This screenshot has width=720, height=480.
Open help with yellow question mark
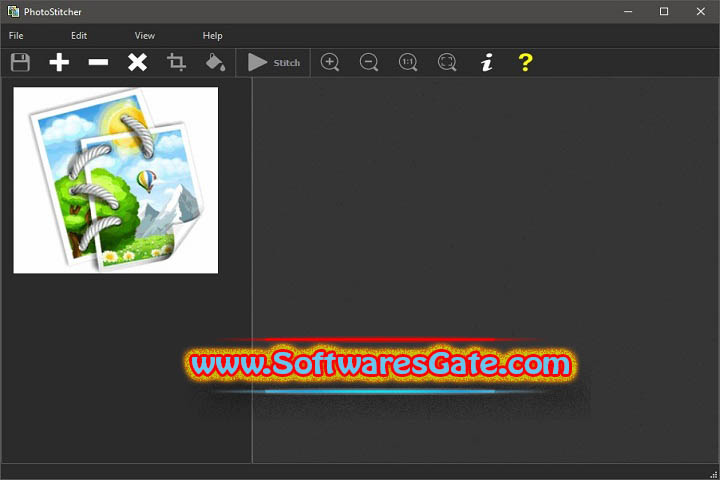tap(525, 62)
